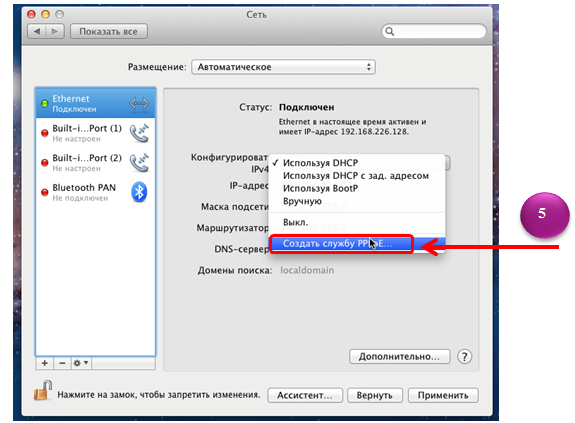Image resolution: width=575 pixels, height=423 pixels.
Task: Go back with left arrow button
Action: click(37, 32)
